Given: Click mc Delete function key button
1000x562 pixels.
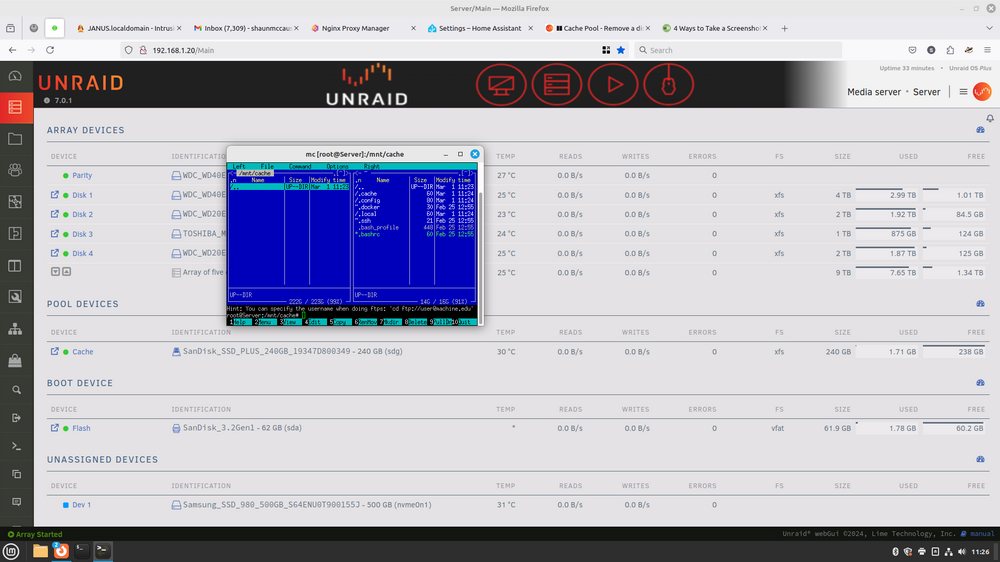Looking at the screenshot, I should [x=416, y=322].
